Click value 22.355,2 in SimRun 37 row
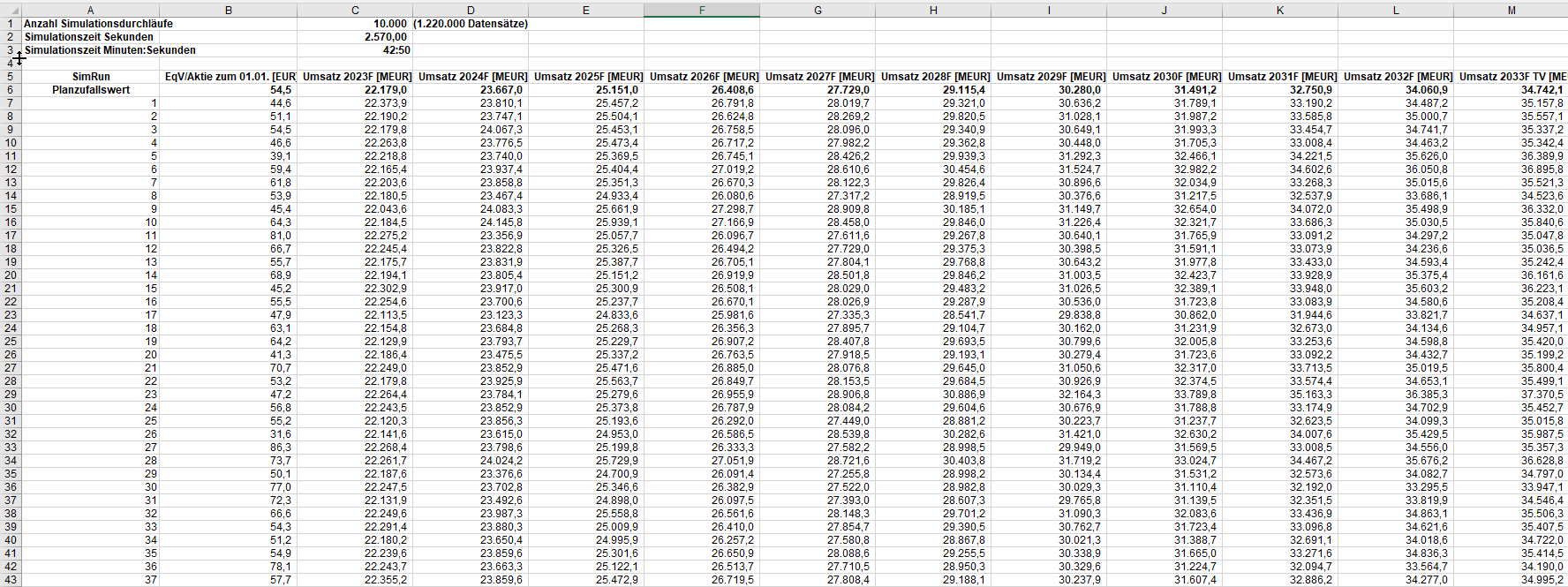 point(386,580)
